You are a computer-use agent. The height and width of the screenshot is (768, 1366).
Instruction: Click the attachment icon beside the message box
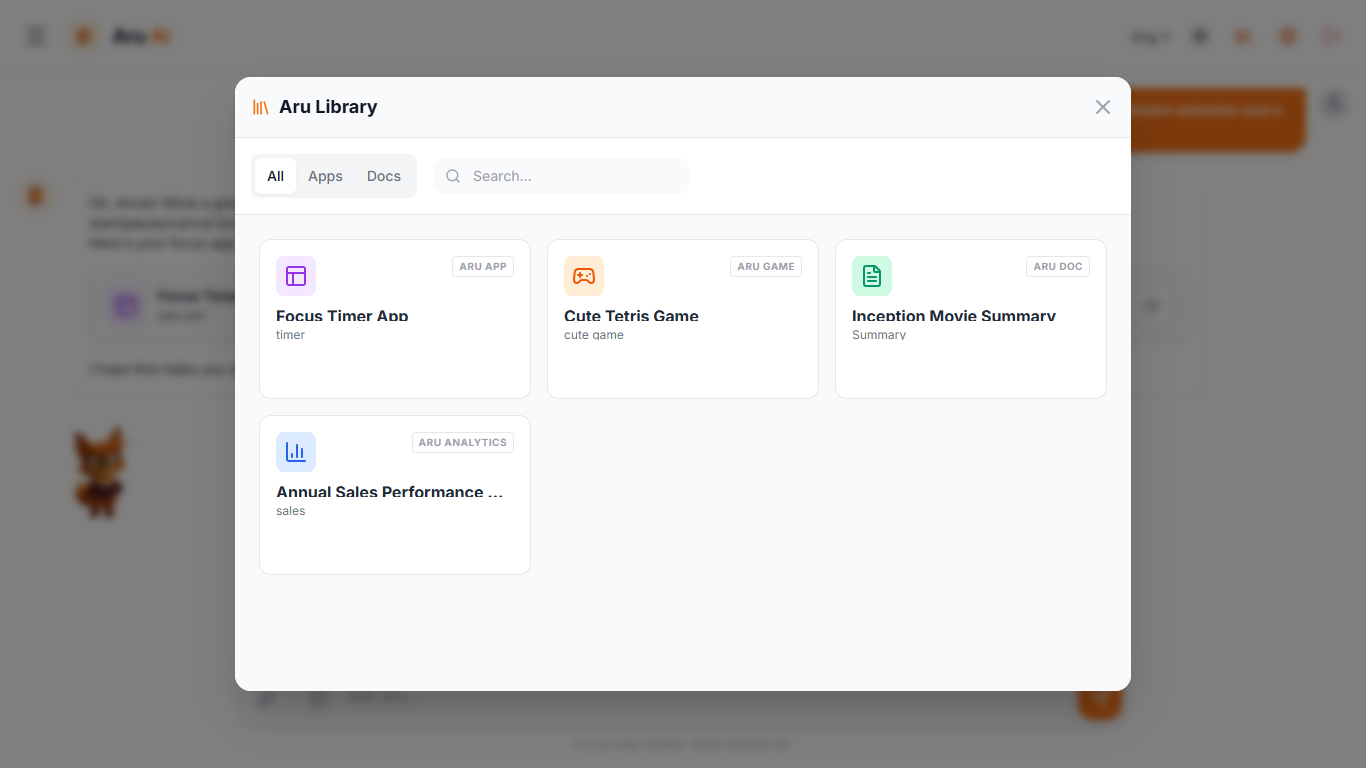pyautogui.click(x=265, y=697)
